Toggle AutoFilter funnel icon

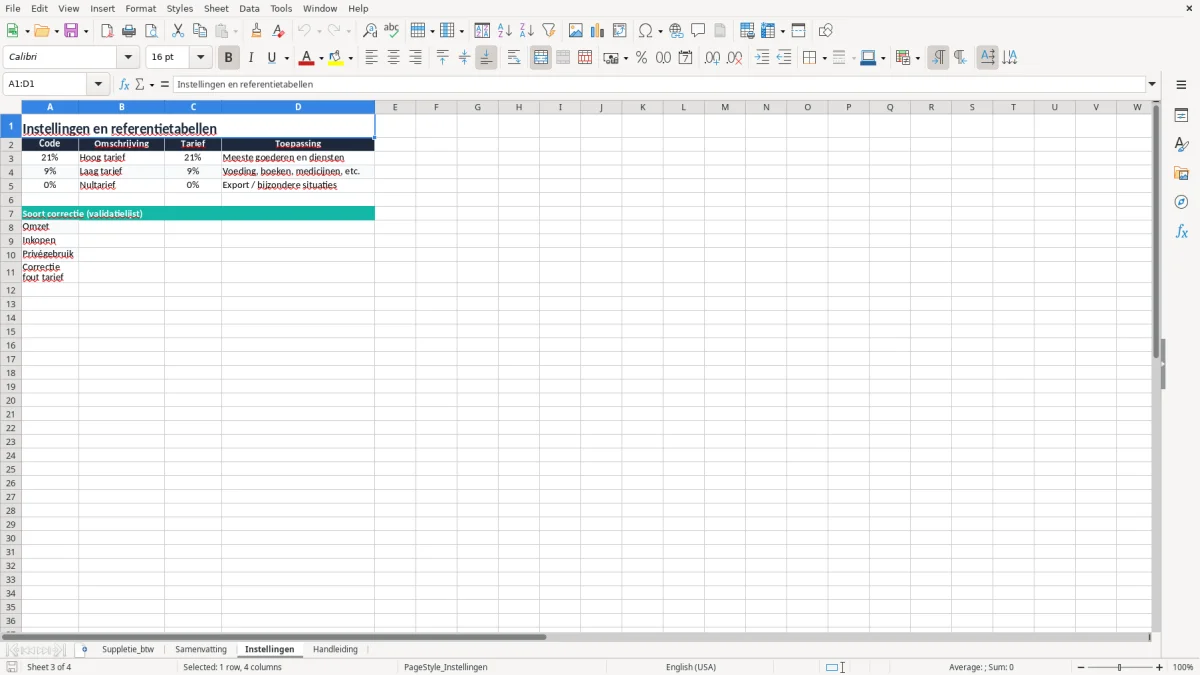tap(549, 31)
